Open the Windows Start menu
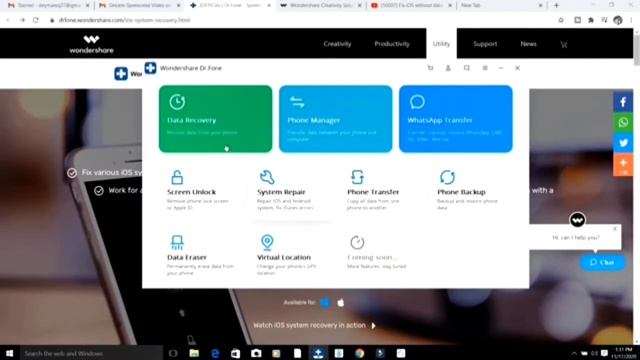 tap(9, 353)
